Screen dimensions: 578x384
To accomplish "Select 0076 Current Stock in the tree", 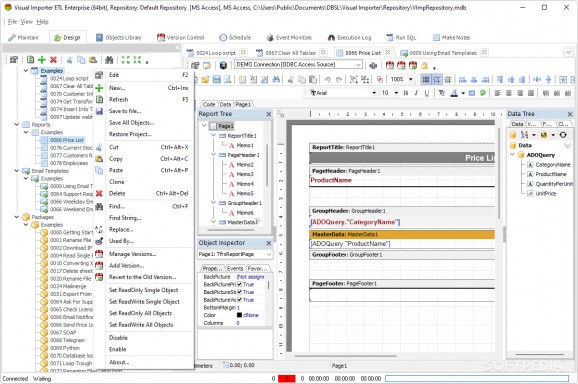I will (71, 148).
